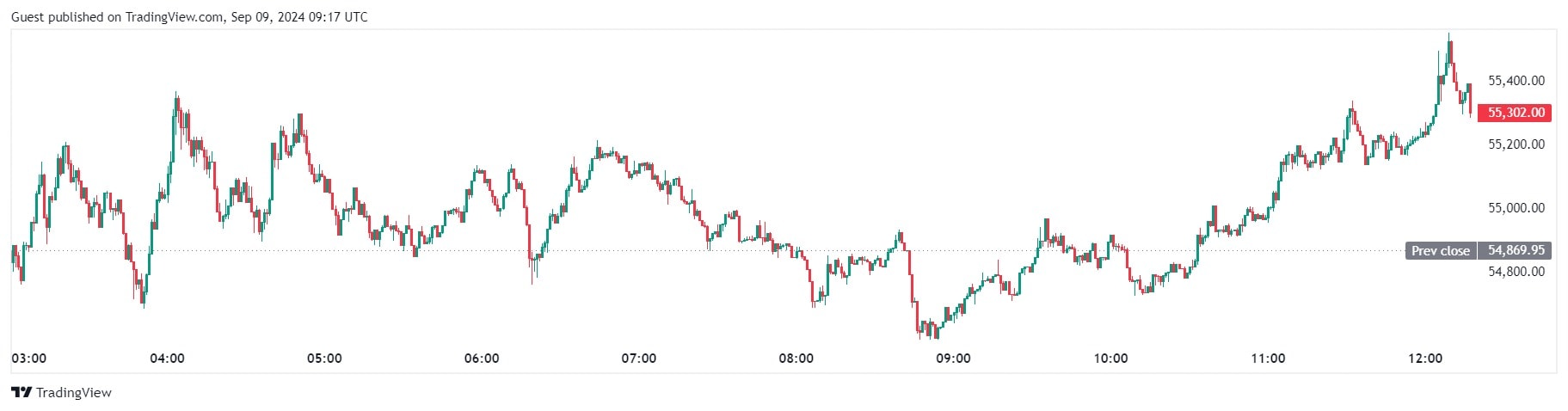Choose the 10:00 time axis marker
This screenshot has width=1568, height=411.
(1111, 359)
